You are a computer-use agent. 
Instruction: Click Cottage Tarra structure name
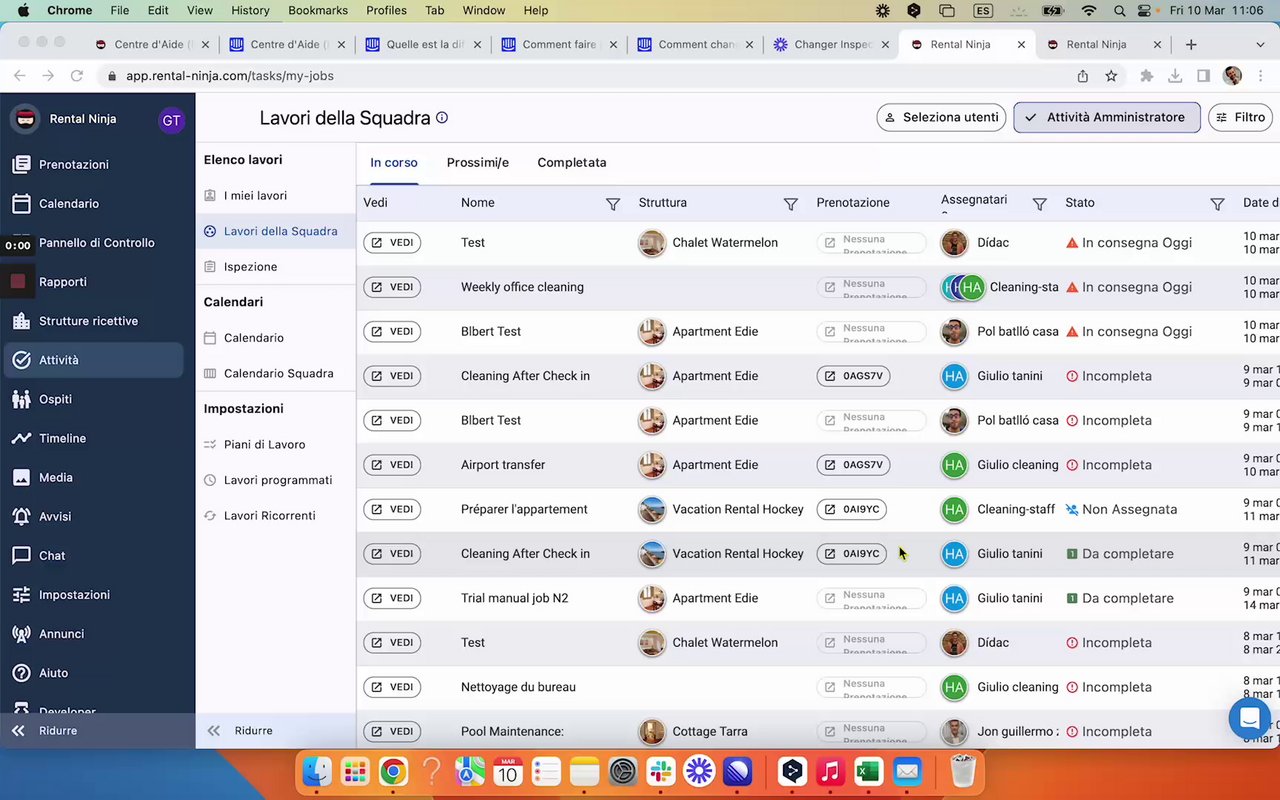point(710,732)
